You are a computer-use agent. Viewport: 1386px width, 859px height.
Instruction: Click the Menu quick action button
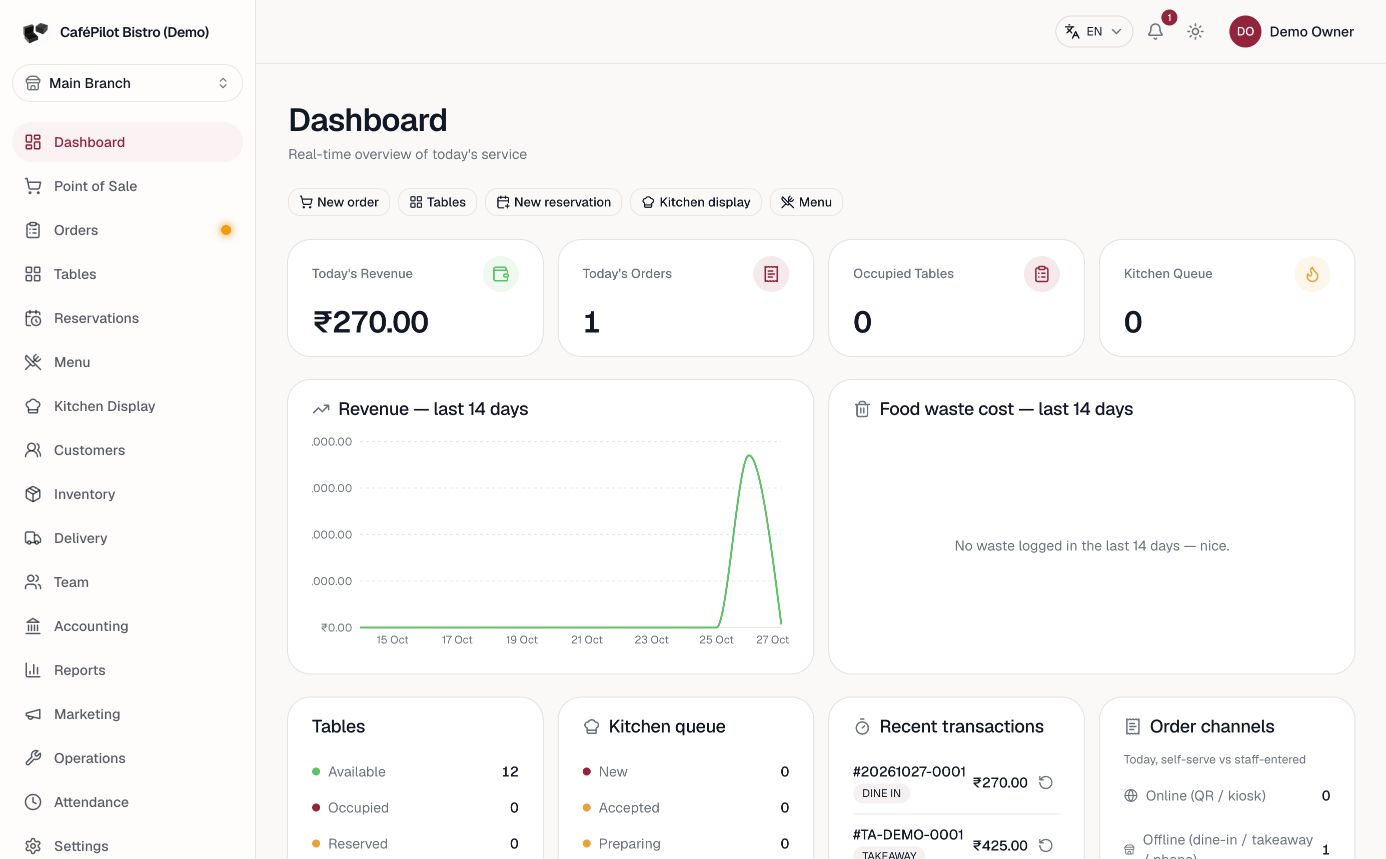tap(806, 202)
